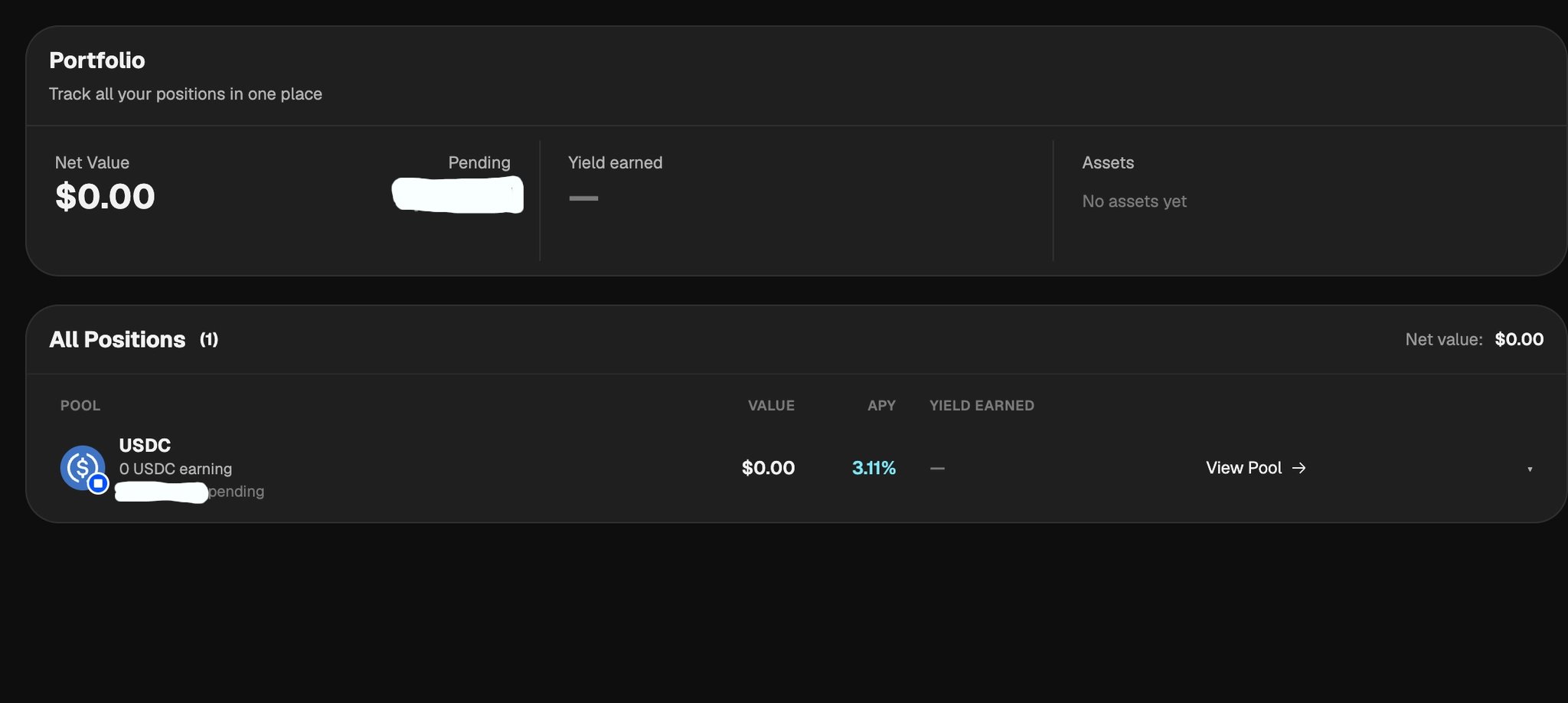Click the All Positions heading
The width and height of the screenshot is (1568, 703).
(117, 339)
